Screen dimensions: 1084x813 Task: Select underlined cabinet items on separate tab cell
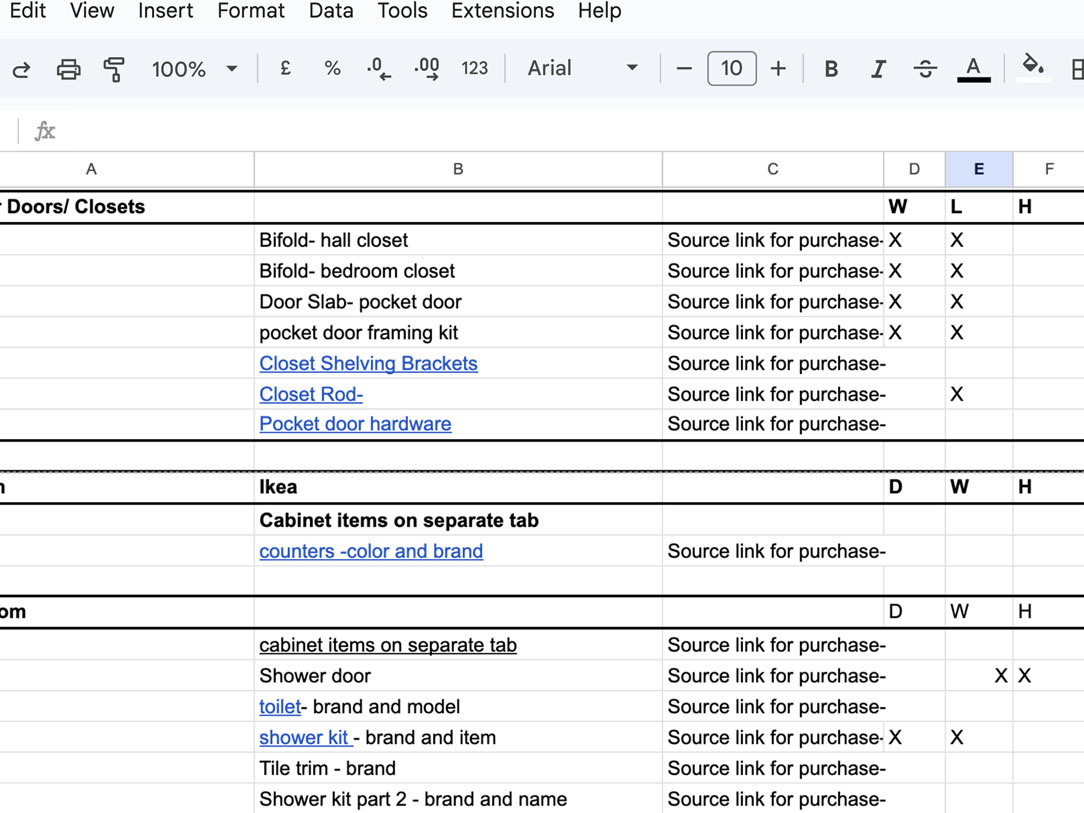(x=458, y=645)
